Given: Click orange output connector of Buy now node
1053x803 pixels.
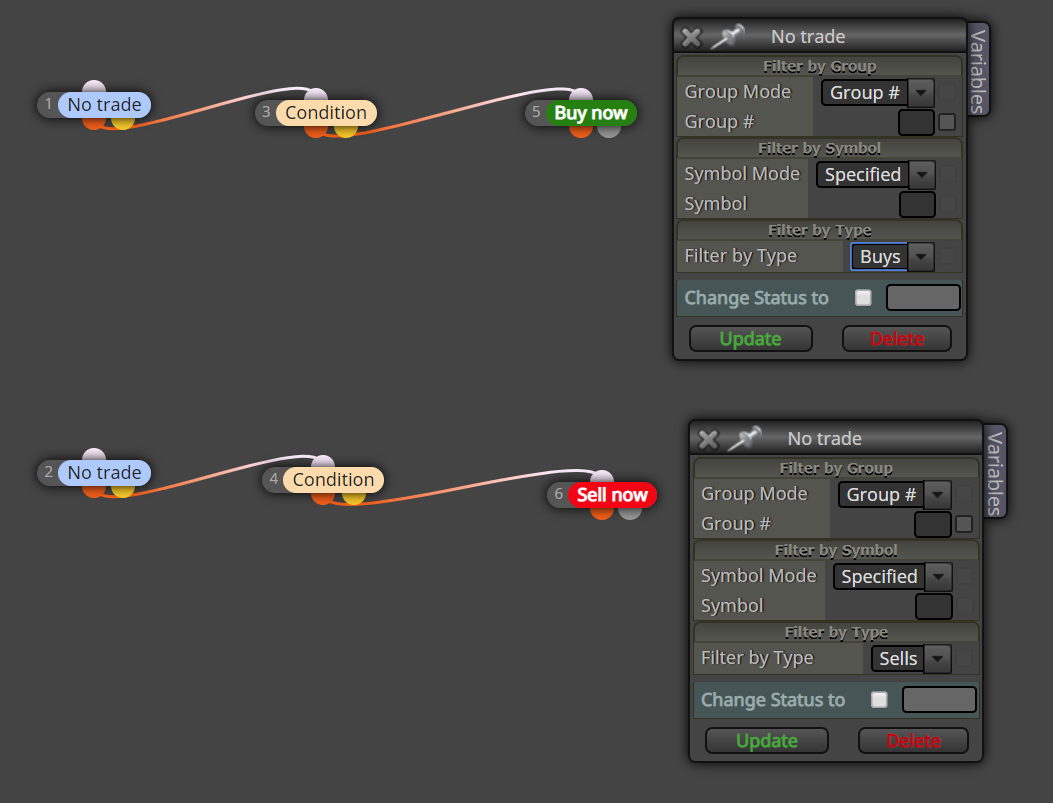Looking at the screenshot, I should pyautogui.click(x=581, y=131).
